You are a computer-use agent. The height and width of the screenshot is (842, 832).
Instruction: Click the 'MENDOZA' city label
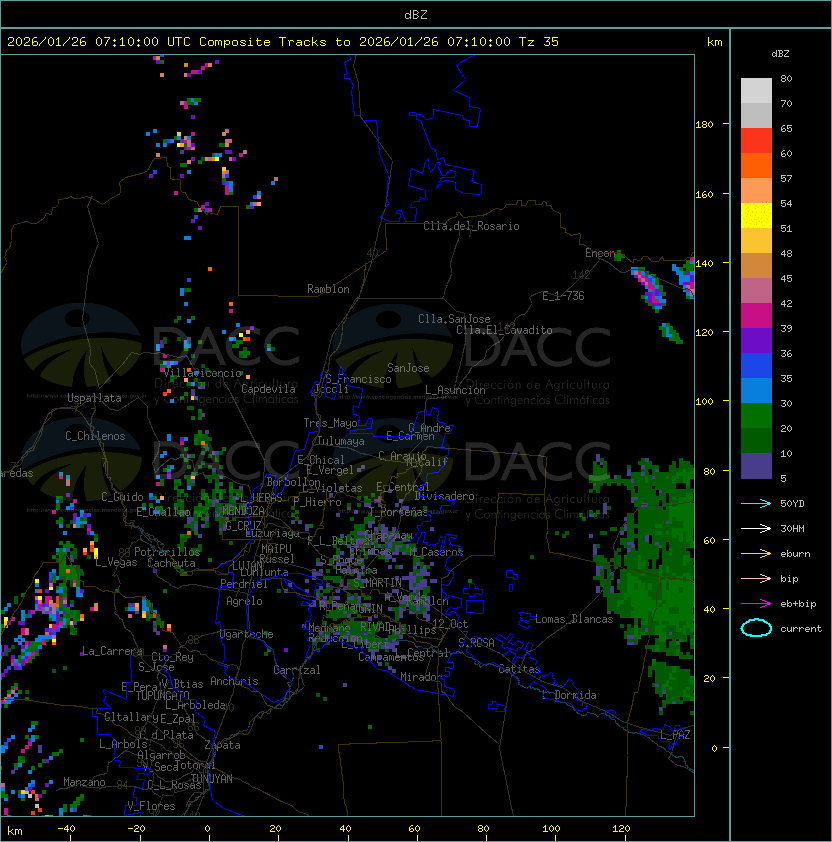243,511
